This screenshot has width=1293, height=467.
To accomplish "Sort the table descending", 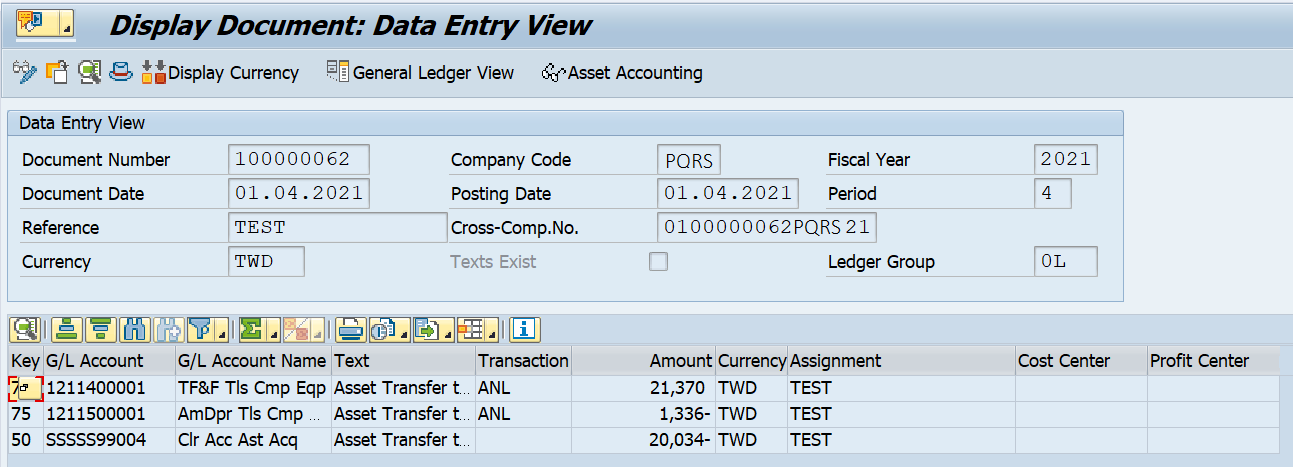I will coord(100,328).
